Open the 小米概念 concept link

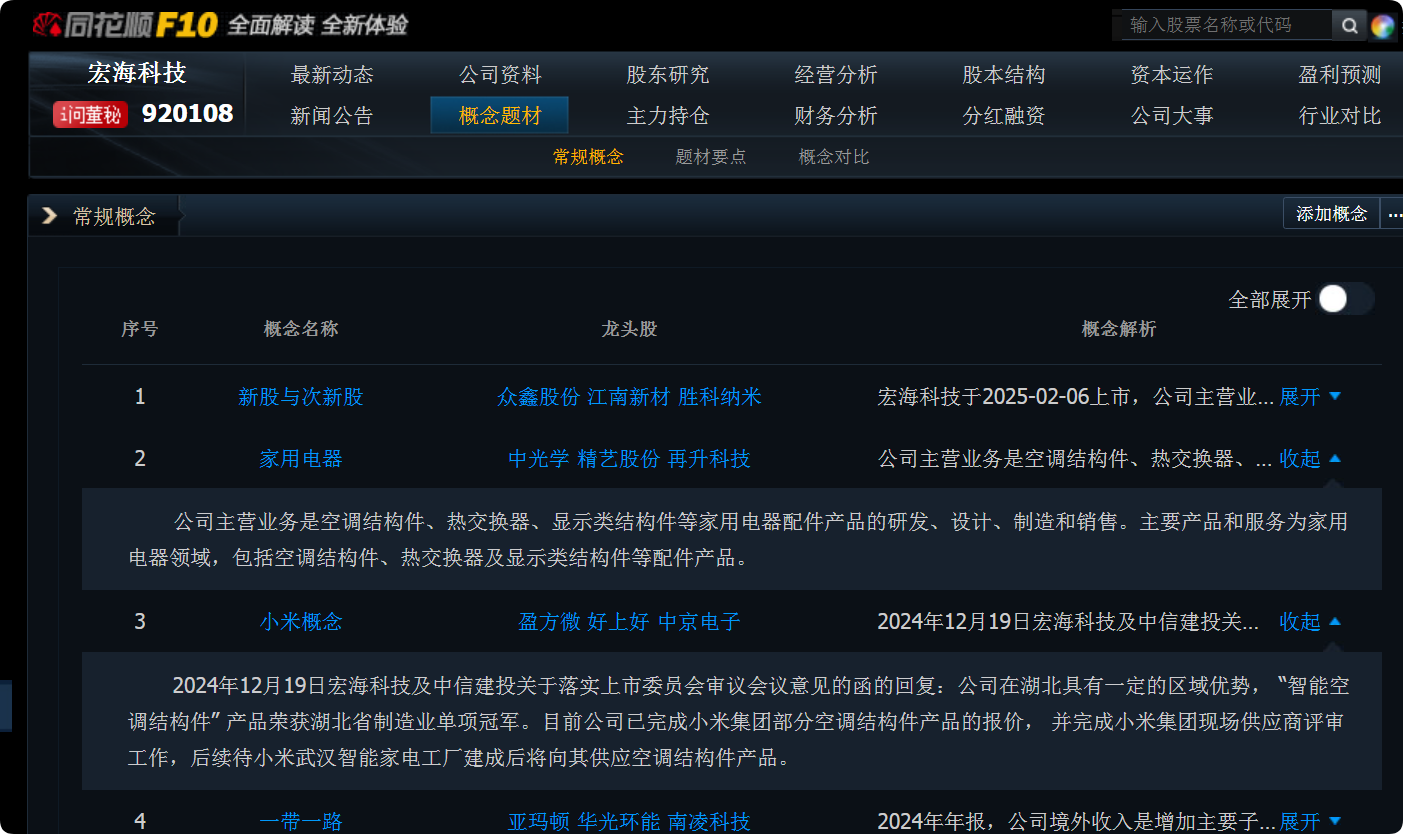click(301, 622)
